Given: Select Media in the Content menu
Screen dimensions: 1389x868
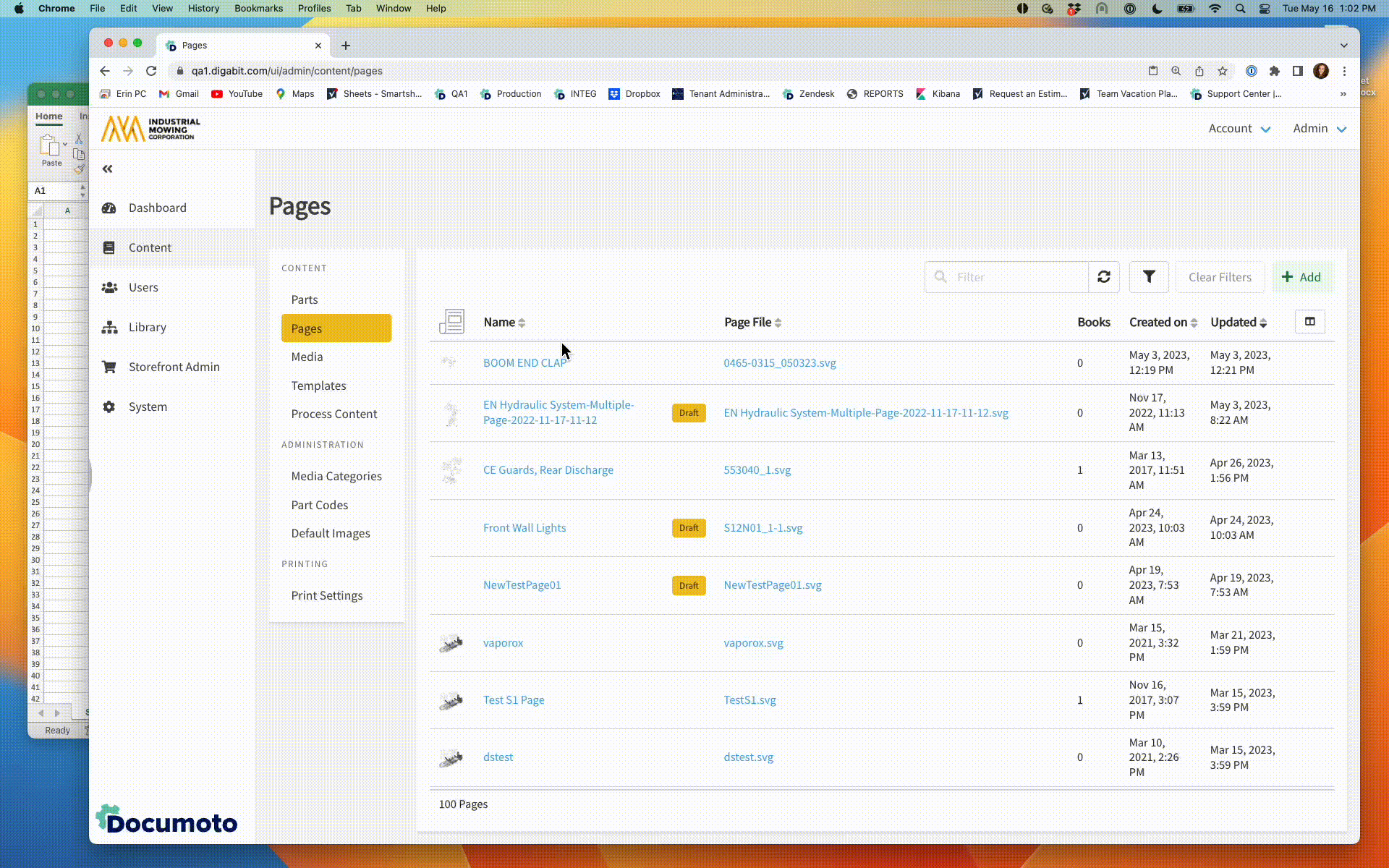Looking at the screenshot, I should (x=307, y=357).
